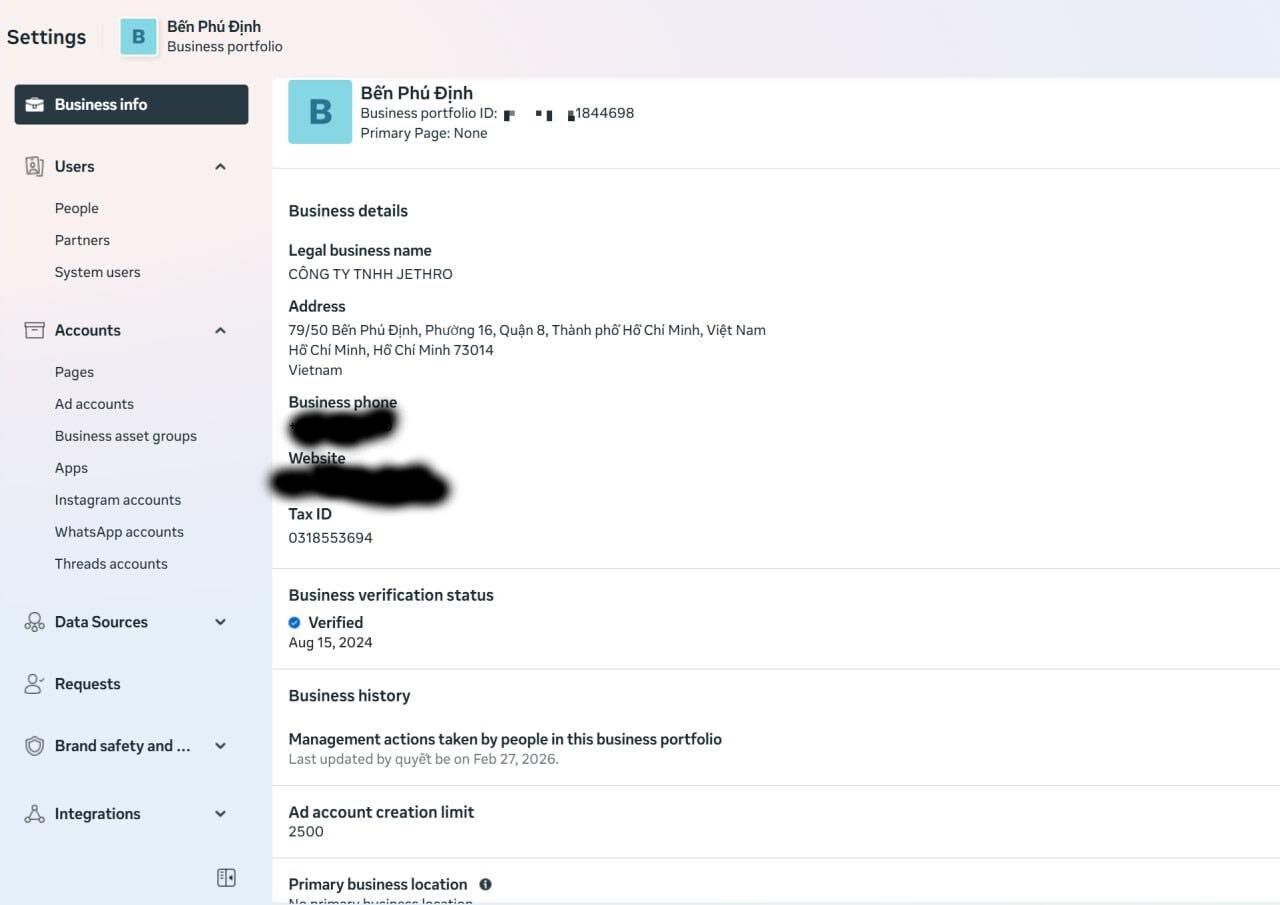Click info icon beside Primary business location

click(x=485, y=884)
